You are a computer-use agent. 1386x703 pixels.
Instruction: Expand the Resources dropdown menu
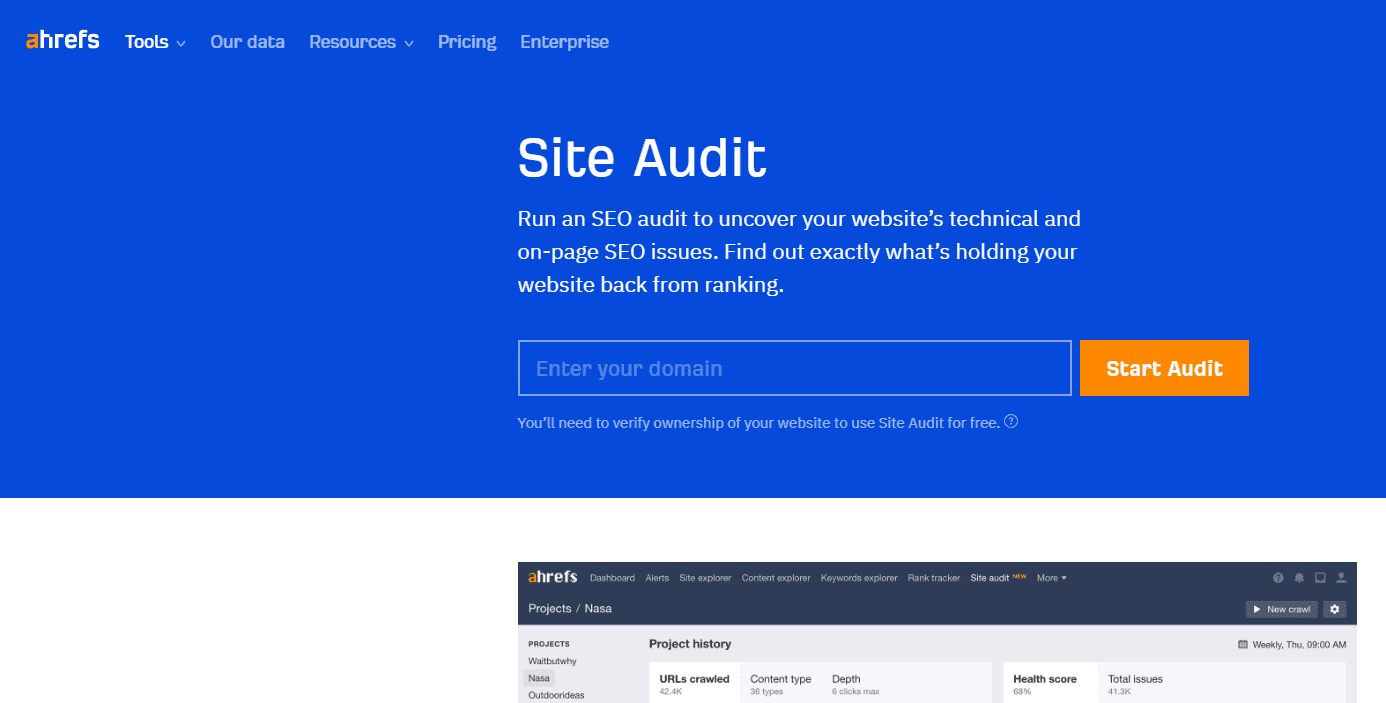361,42
